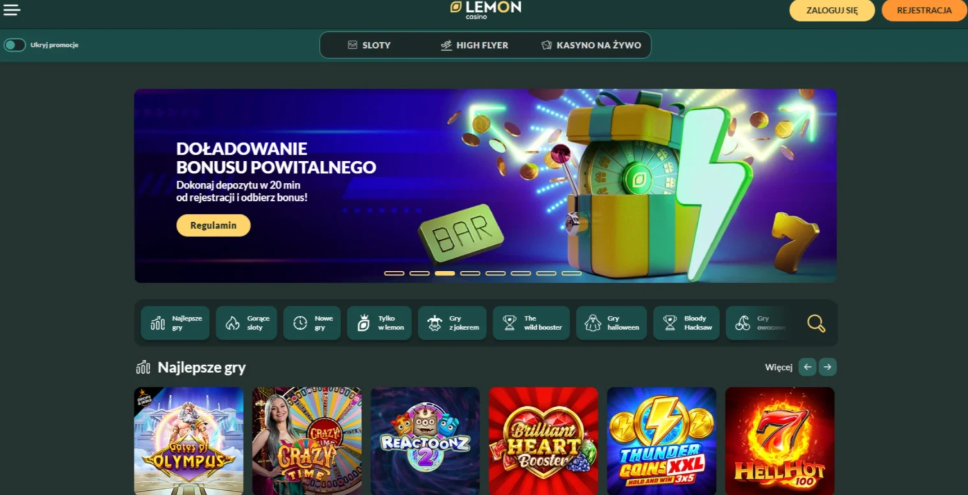
Task: Show previous games with left arrow
Action: pos(807,367)
